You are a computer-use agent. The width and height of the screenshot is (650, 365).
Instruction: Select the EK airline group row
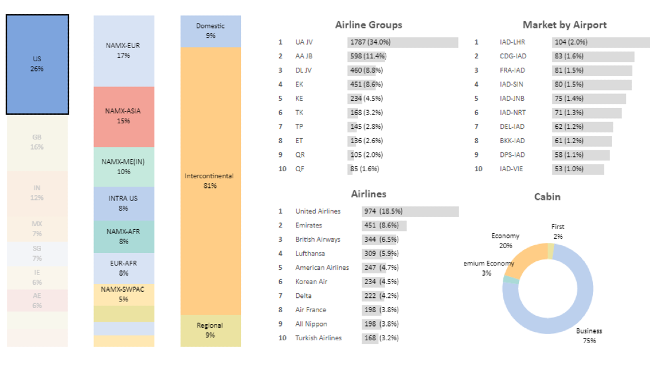pyautogui.click(x=368, y=85)
